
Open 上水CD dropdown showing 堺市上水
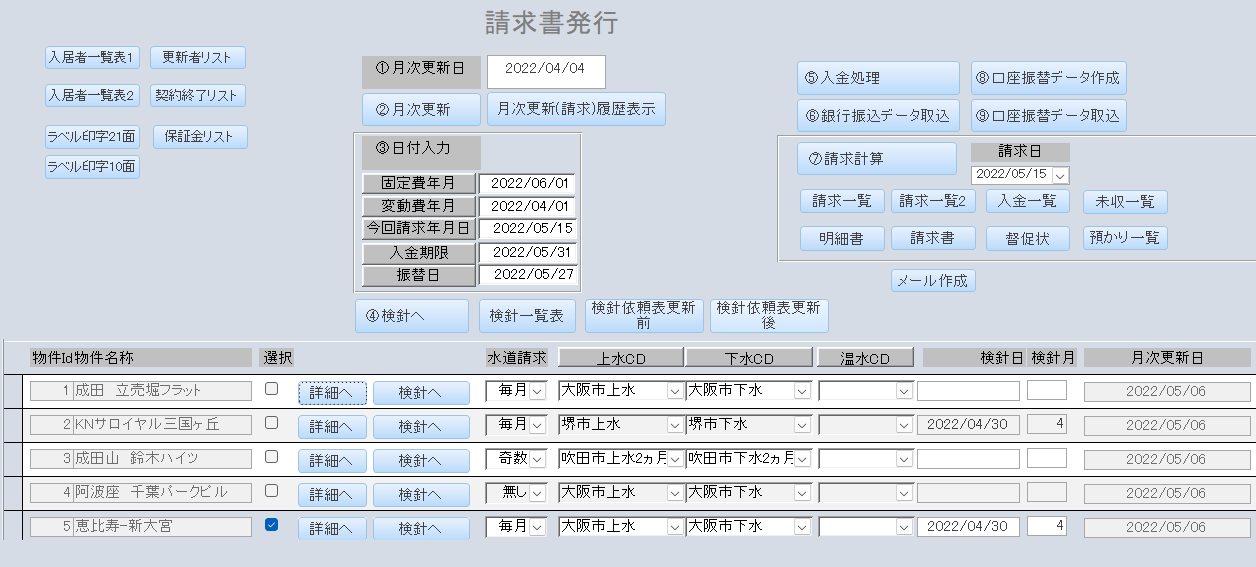click(674, 425)
